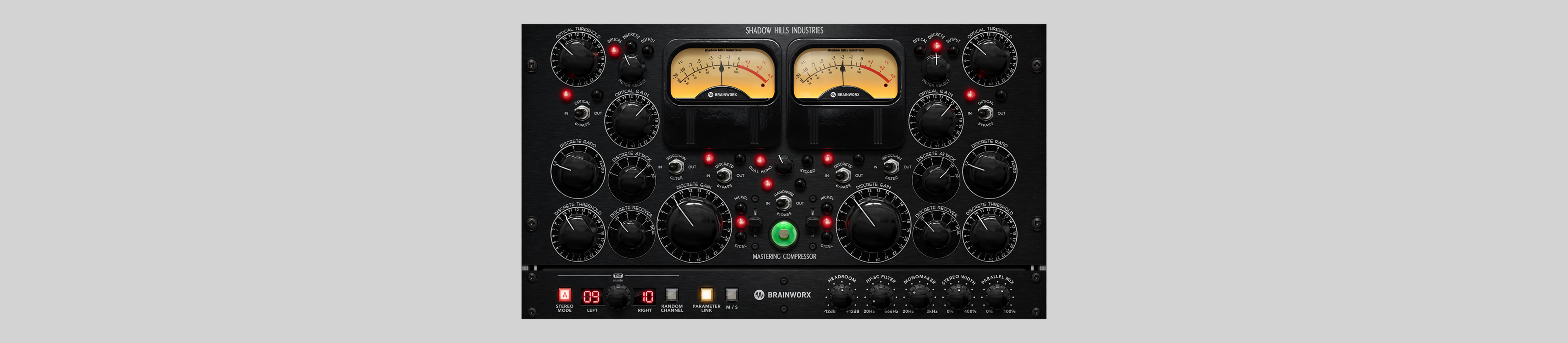Flip the right Discrete Bypass switch
Viewport: 1568px width, 343px height.
(x=842, y=175)
